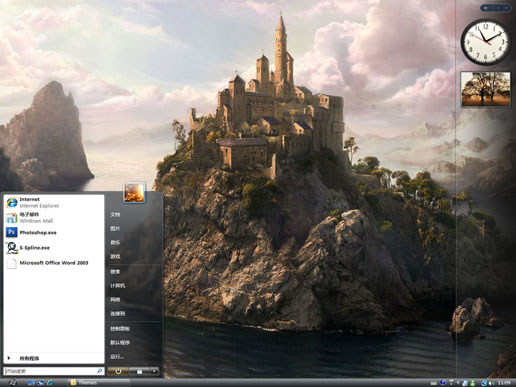516x387 pixels.
Task: Click the user account picture
Action: pos(134,193)
